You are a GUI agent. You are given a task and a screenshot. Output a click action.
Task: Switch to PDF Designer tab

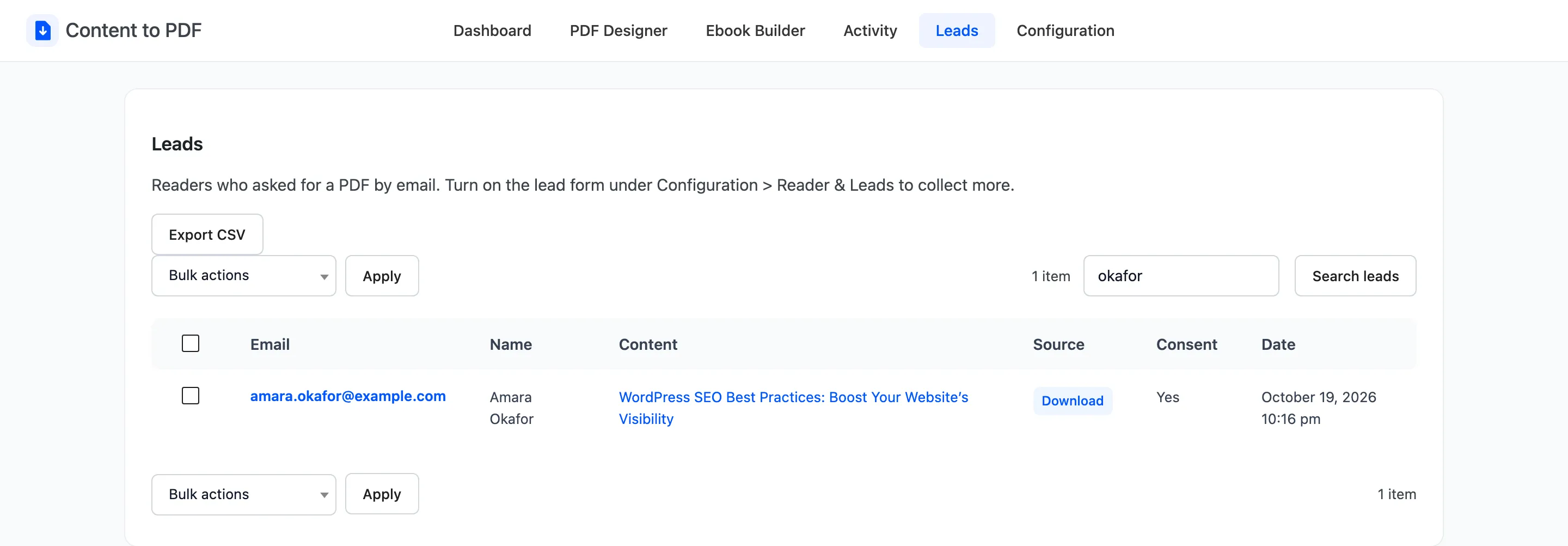[618, 31]
